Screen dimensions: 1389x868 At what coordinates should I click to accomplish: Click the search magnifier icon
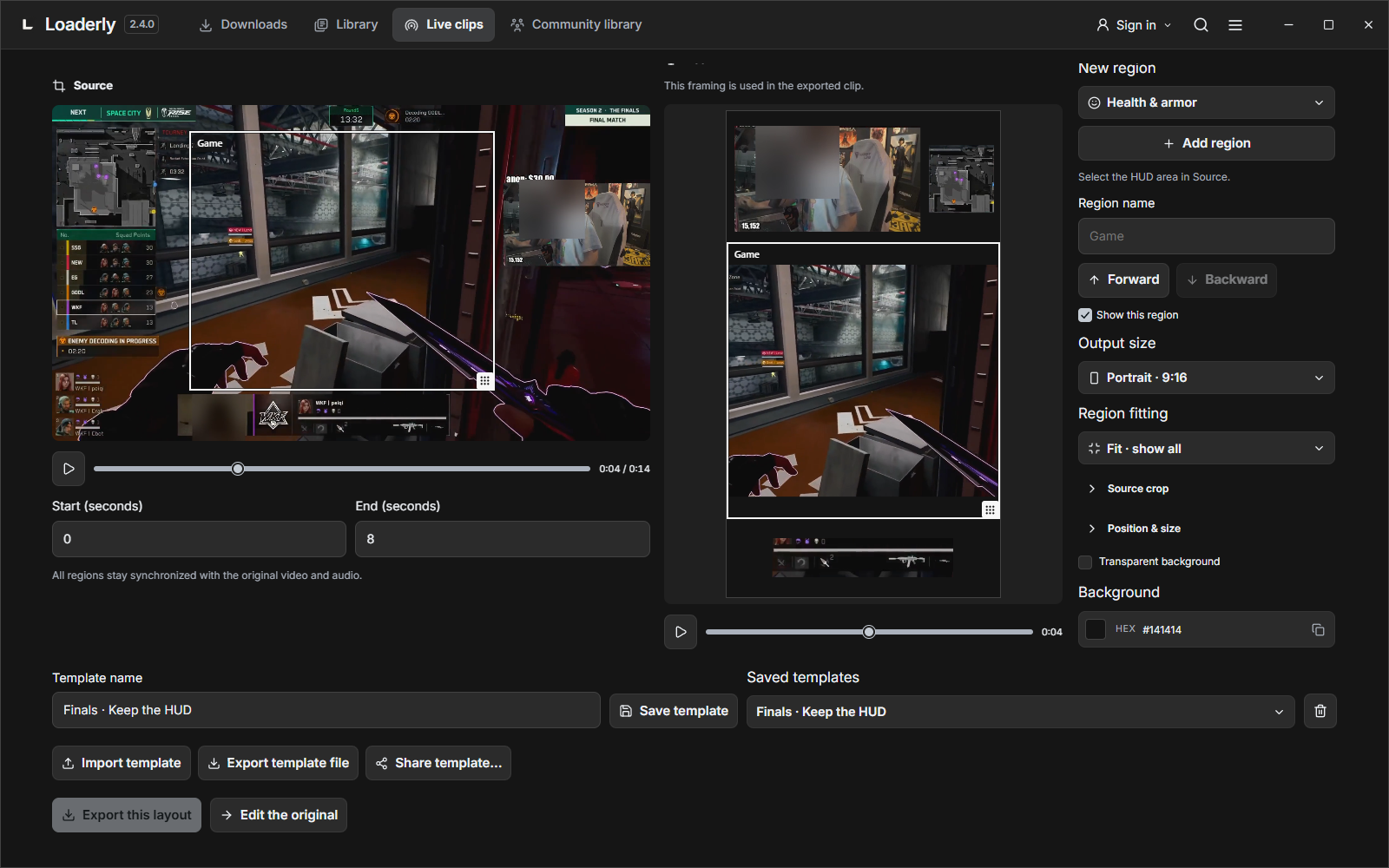tap(1201, 25)
